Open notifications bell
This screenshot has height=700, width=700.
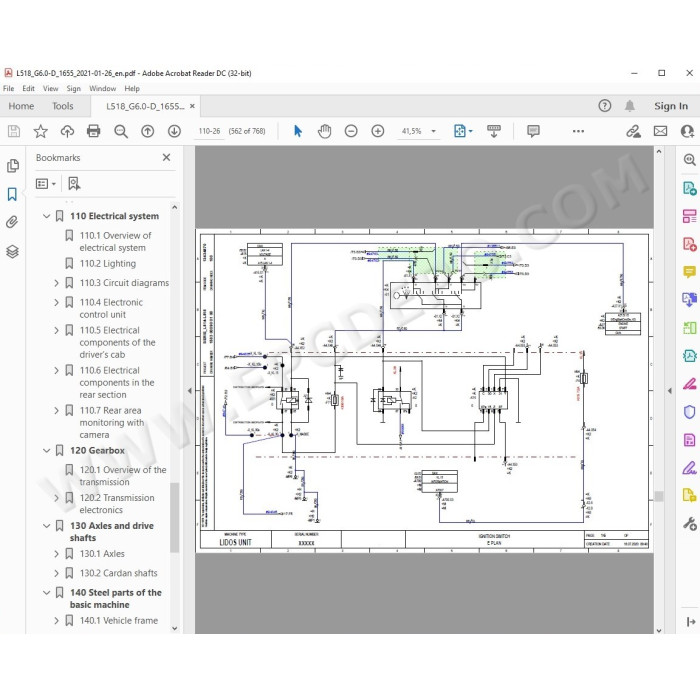[629, 106]
